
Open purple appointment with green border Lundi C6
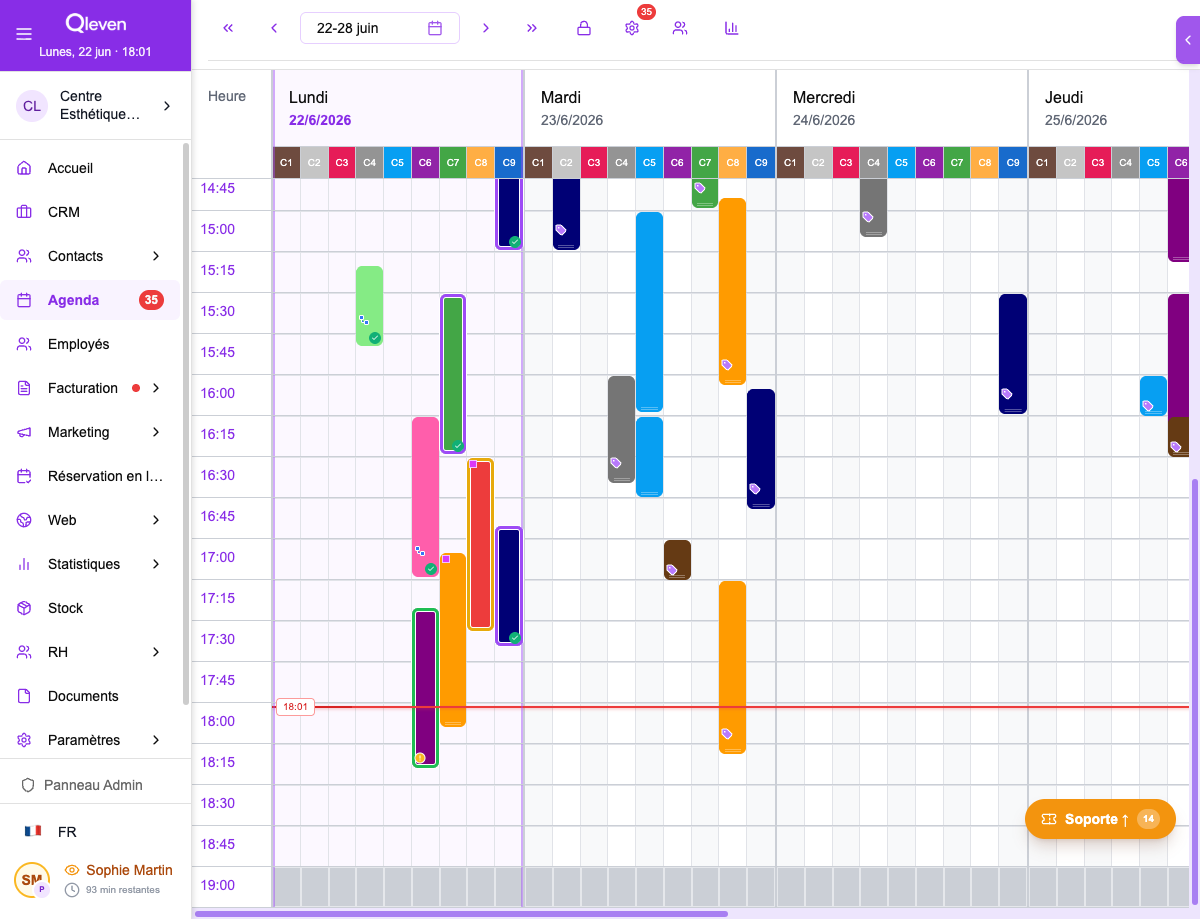(425, 688)
